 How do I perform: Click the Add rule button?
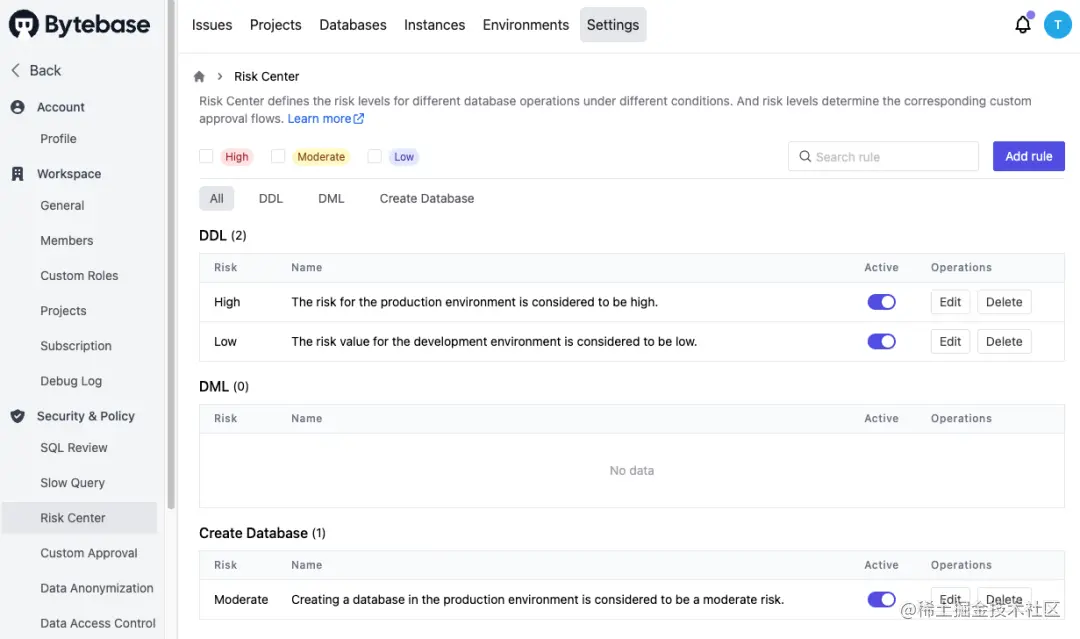(x=1028, y=156)
